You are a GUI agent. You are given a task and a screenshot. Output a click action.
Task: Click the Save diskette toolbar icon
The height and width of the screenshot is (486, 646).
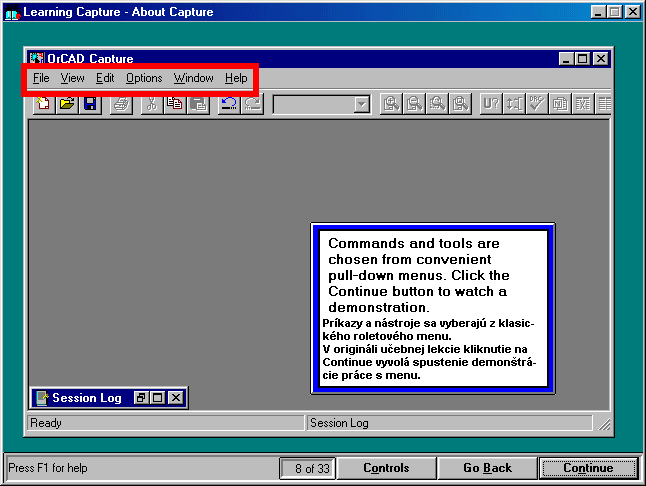[x=90, y=104]
